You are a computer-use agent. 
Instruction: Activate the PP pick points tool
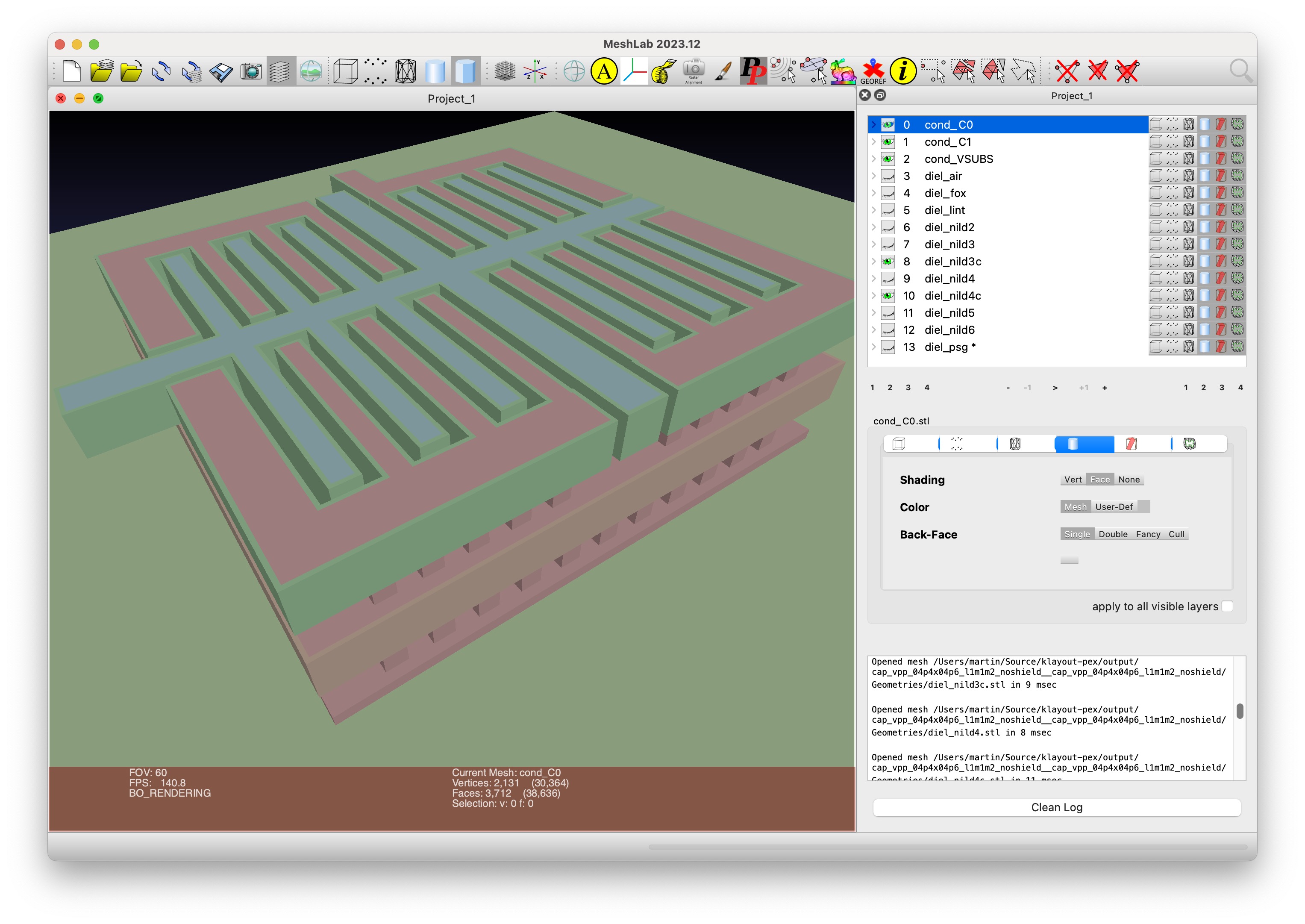[x=754, y=71]
